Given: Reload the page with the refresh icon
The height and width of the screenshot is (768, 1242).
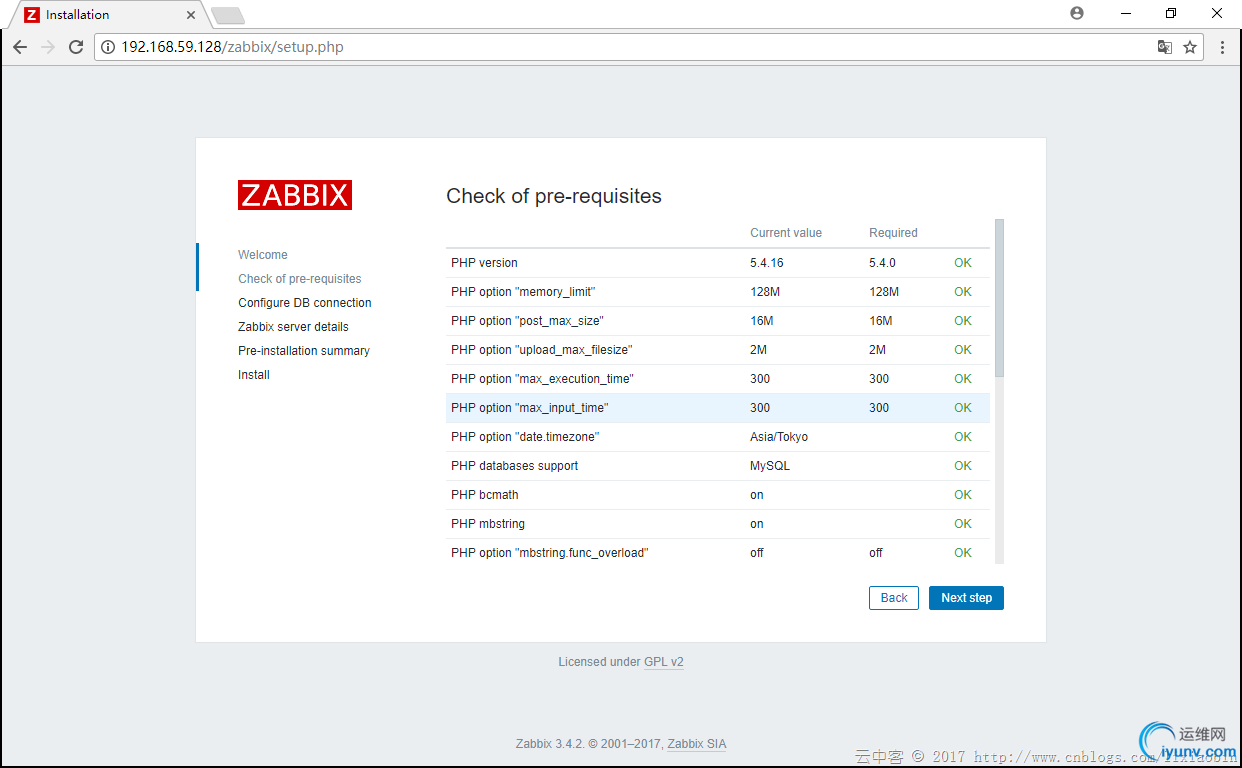Looking at the screenshot, I should click(76, 47).
